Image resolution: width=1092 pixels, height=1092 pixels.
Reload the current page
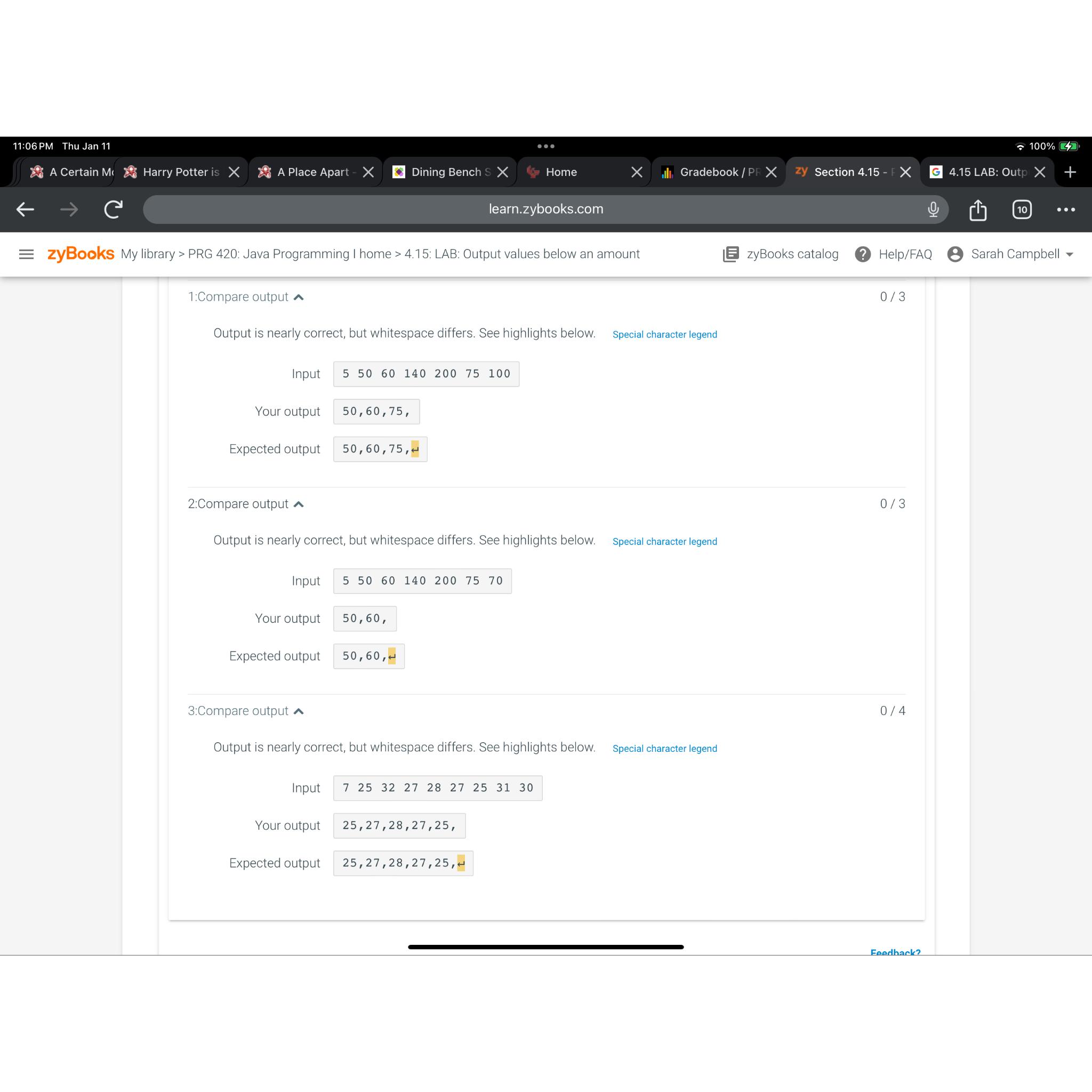click(113, 209)
